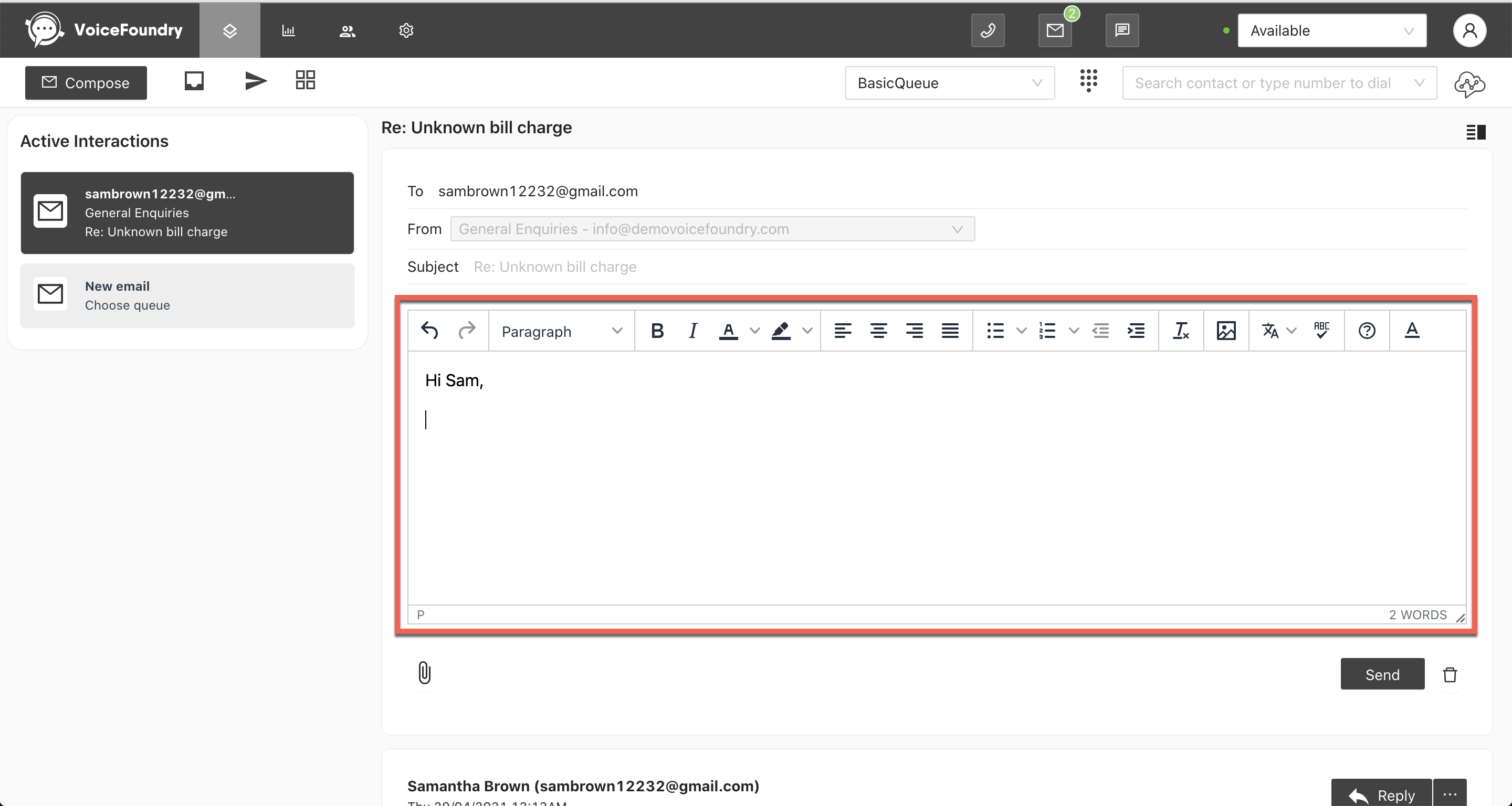Open the sent items arrow icon

(255, 80)
